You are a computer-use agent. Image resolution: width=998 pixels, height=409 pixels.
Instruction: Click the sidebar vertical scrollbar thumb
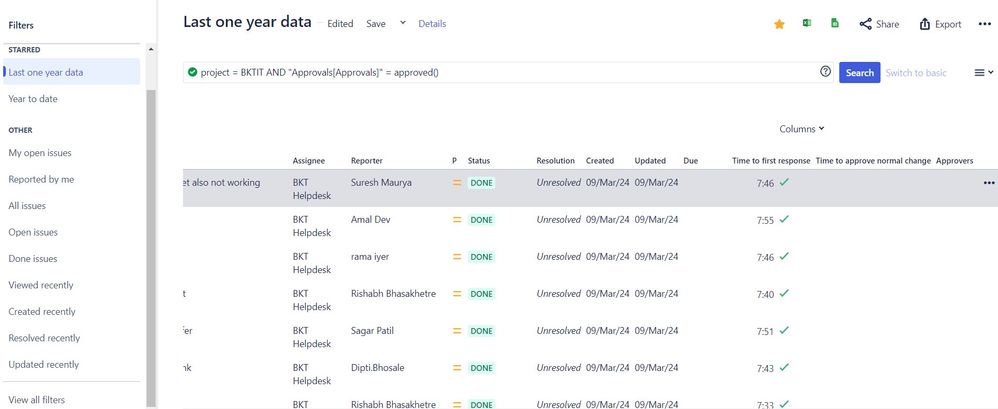coord(151,248)
